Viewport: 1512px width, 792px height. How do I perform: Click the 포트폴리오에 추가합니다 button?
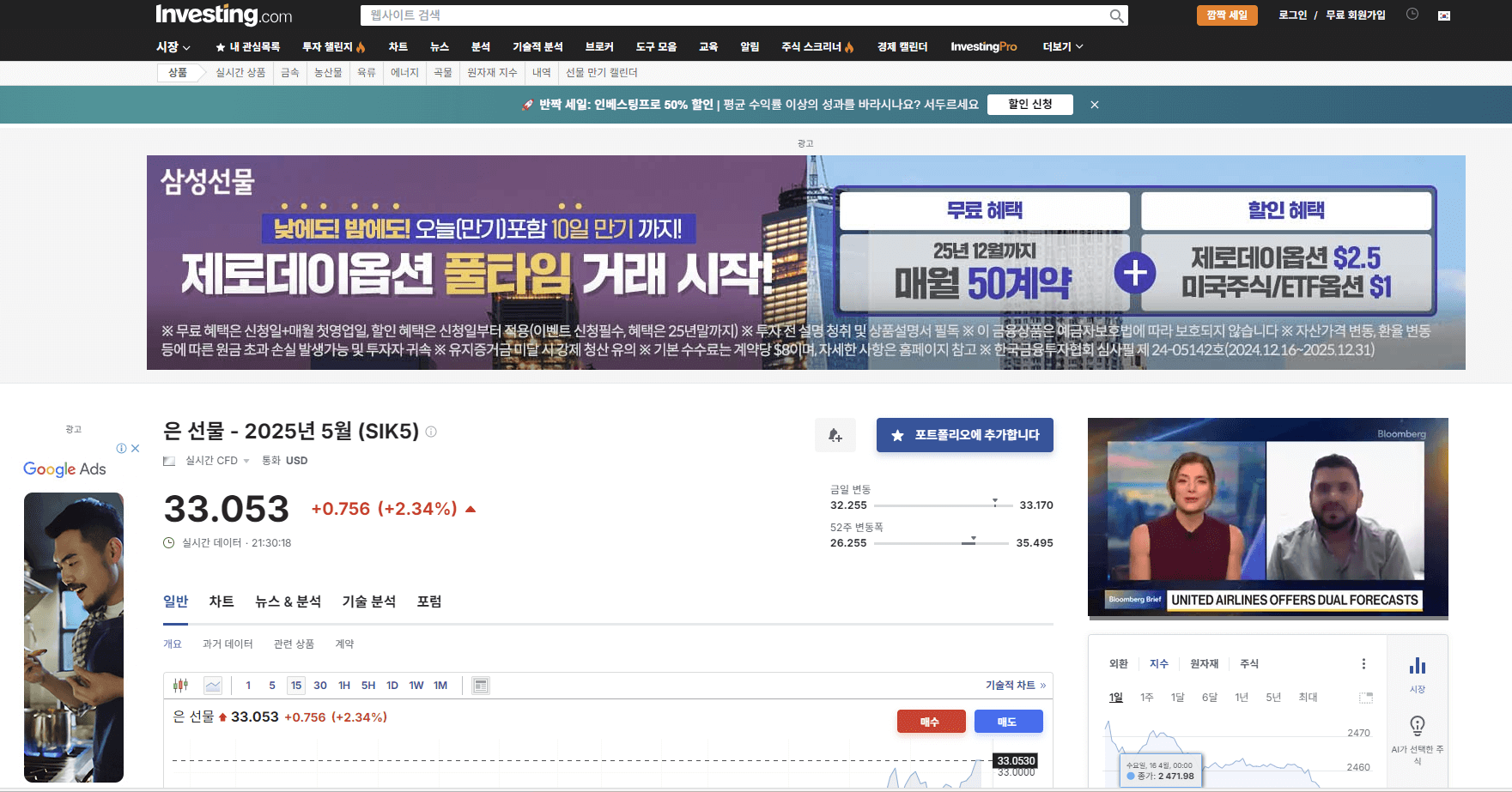click(964, 435)
